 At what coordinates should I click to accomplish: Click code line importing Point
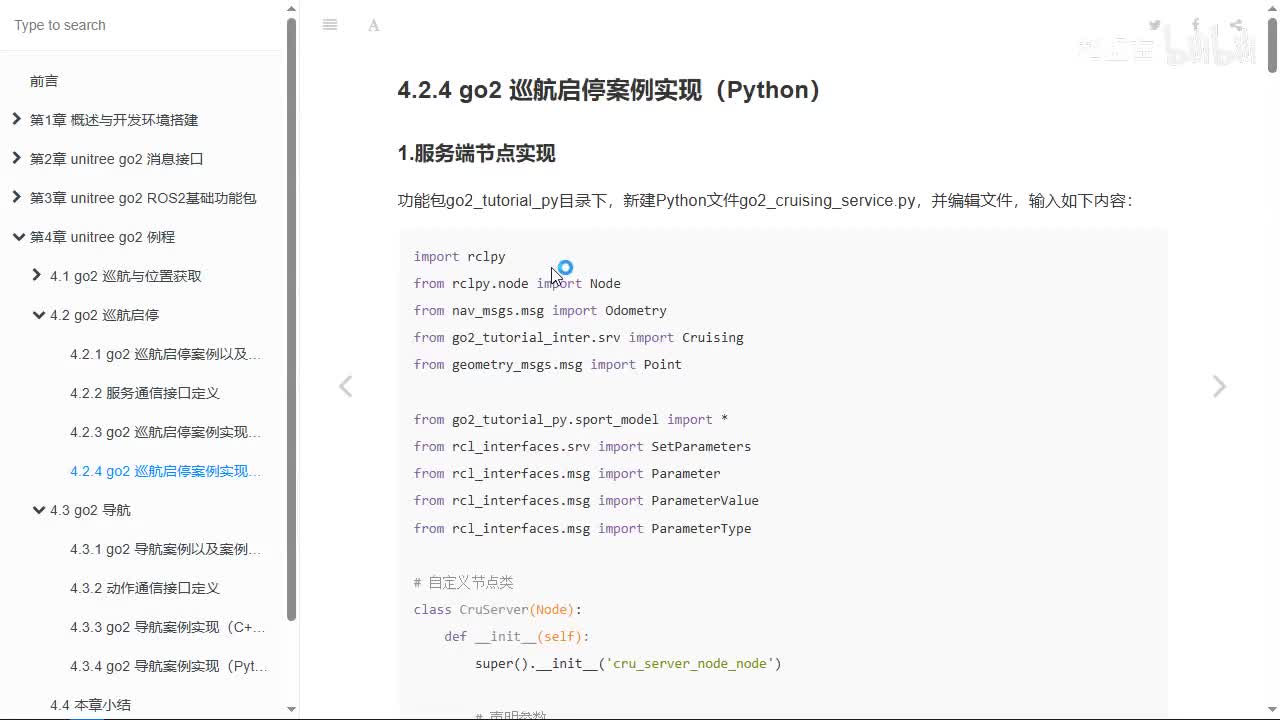[x=547, y=364]
